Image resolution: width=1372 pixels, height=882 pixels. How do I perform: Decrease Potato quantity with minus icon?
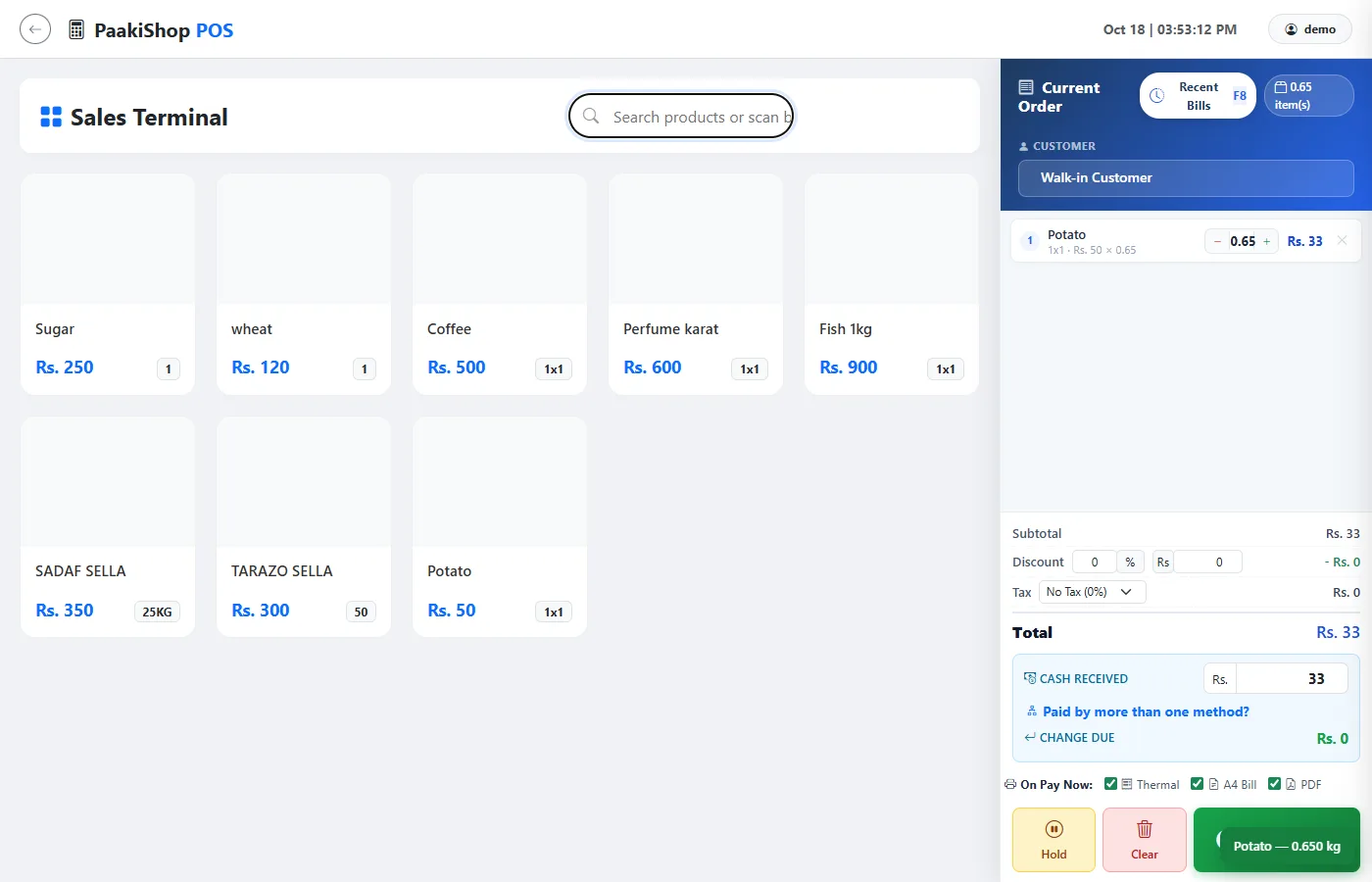(x=1217, y=241)
